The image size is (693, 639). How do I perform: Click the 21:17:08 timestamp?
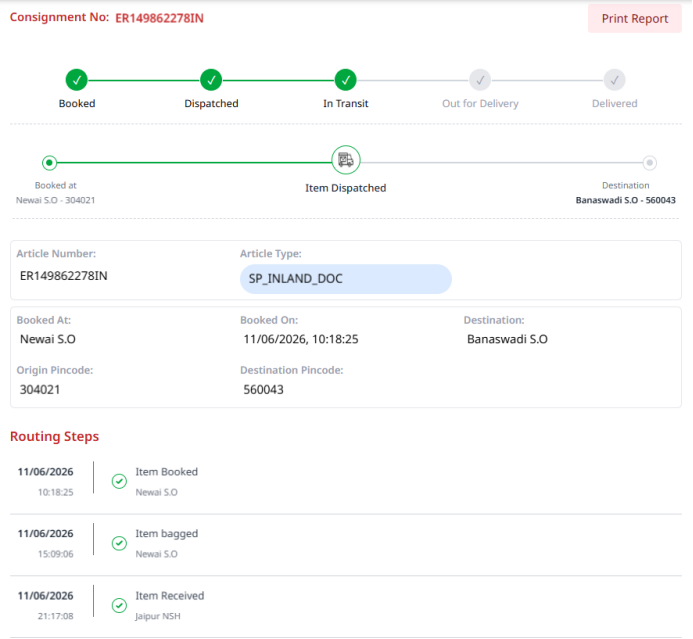[x=56, y=616]
